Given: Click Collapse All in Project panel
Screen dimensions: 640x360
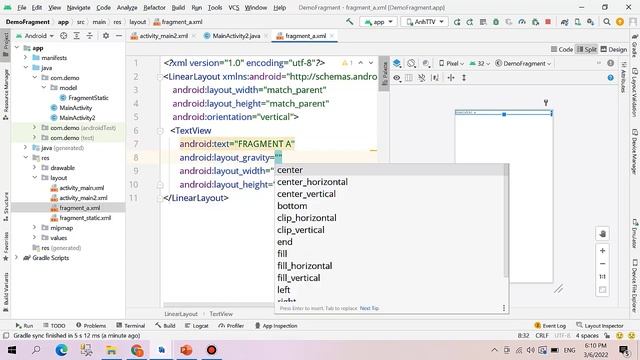Looking at the screenshot, I should [89, 36].
